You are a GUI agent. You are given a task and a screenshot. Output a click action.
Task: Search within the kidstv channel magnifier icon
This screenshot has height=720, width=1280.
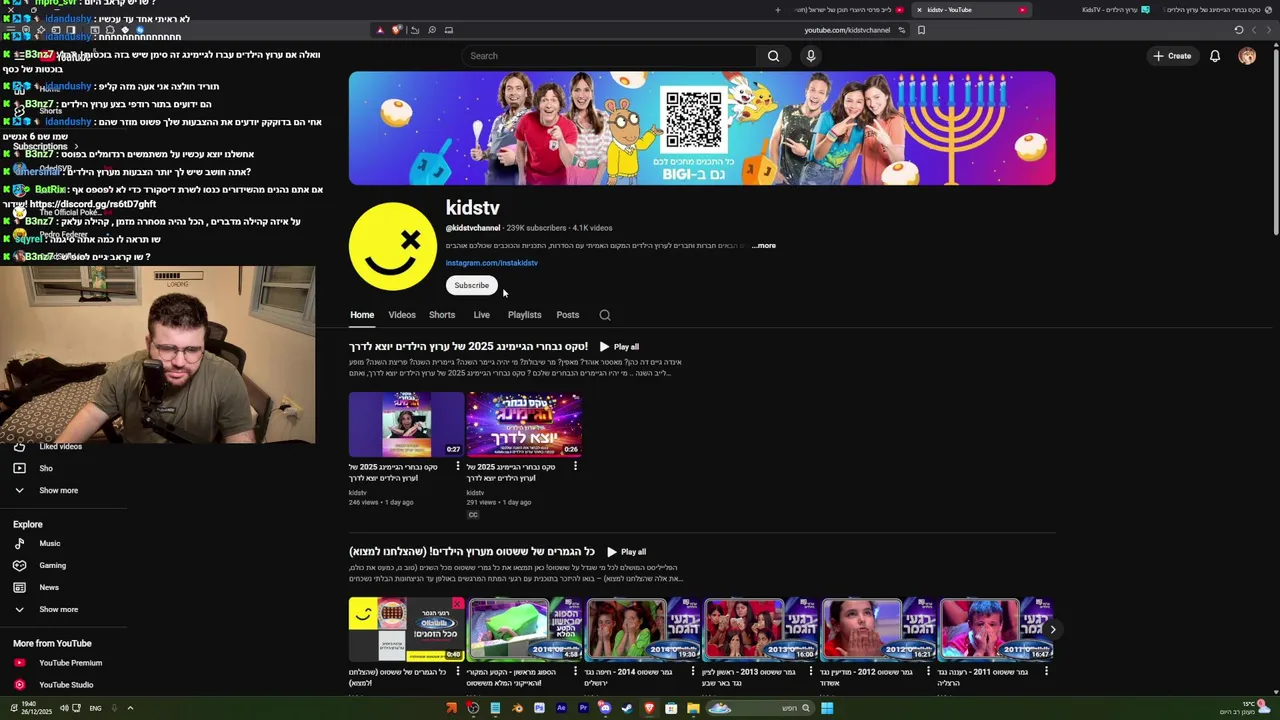(x=605, y=315)
